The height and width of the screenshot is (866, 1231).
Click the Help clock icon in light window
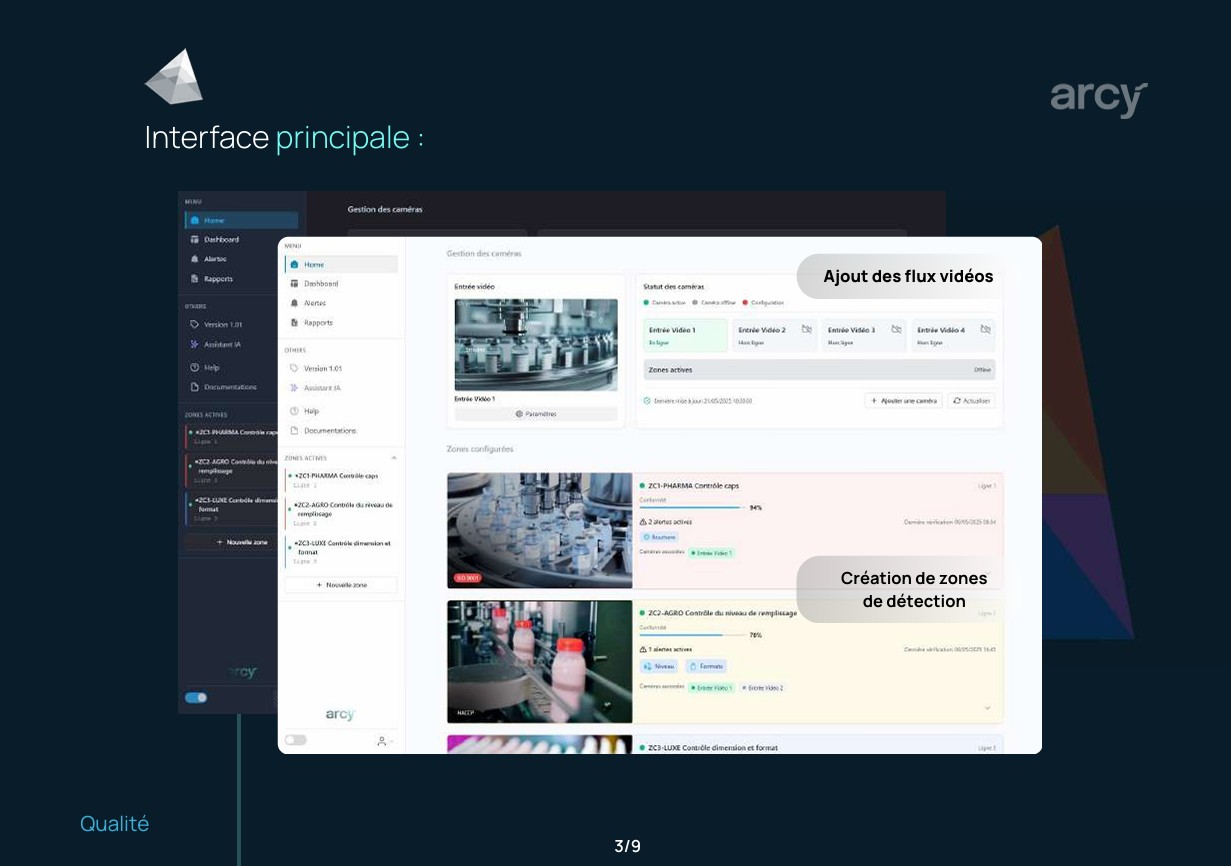pyautogui.click(x=294, y=411)
